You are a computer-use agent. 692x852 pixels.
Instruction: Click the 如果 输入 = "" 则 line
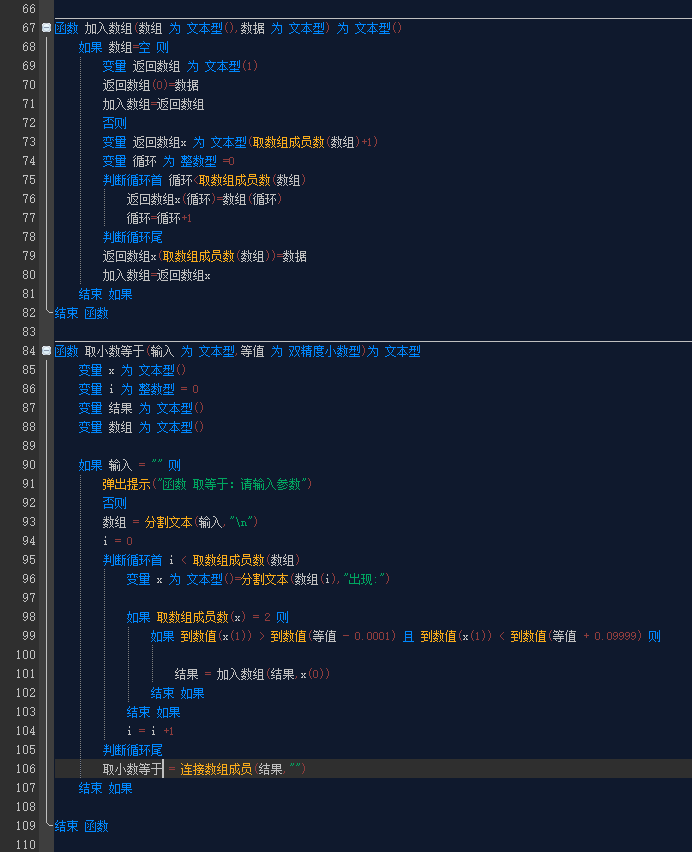pyautogui.click(x=129, y=466)
